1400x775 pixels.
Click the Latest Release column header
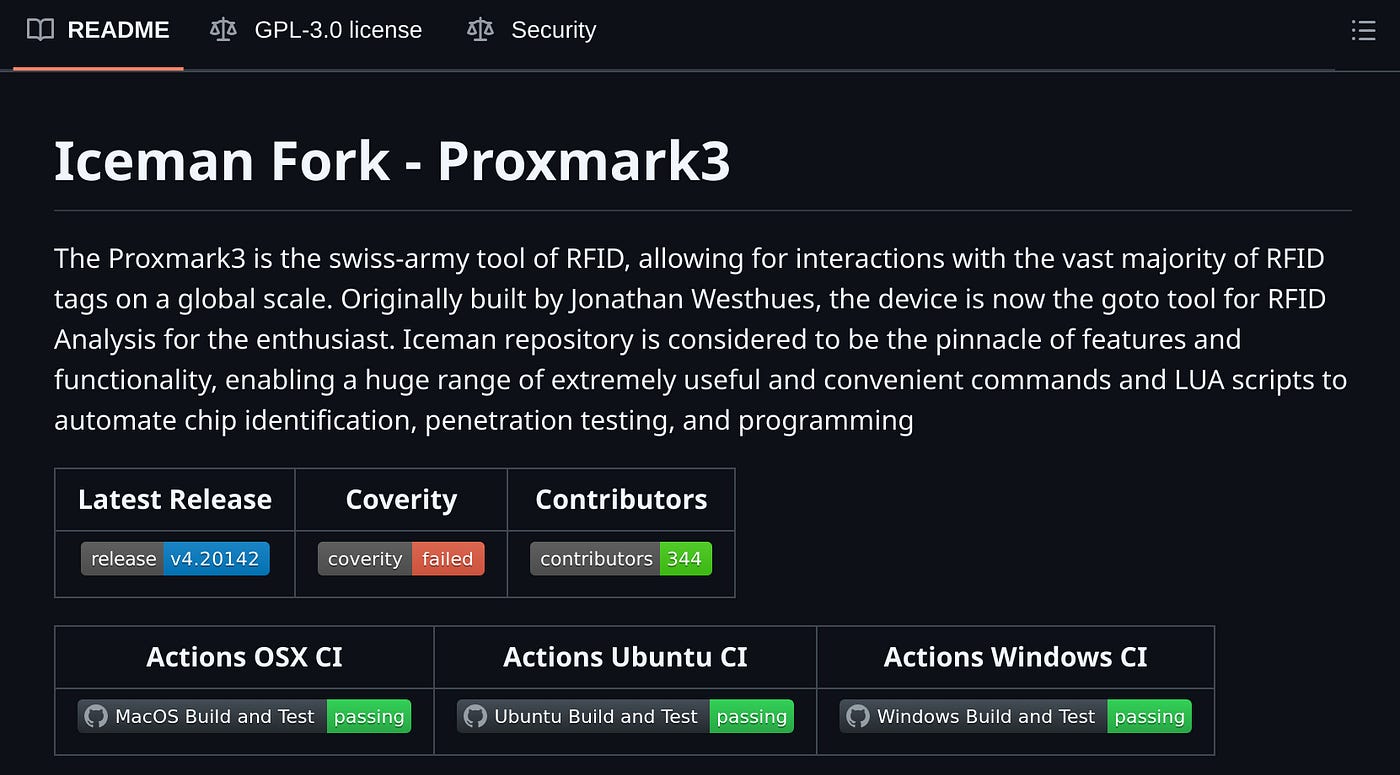point(175,499)
